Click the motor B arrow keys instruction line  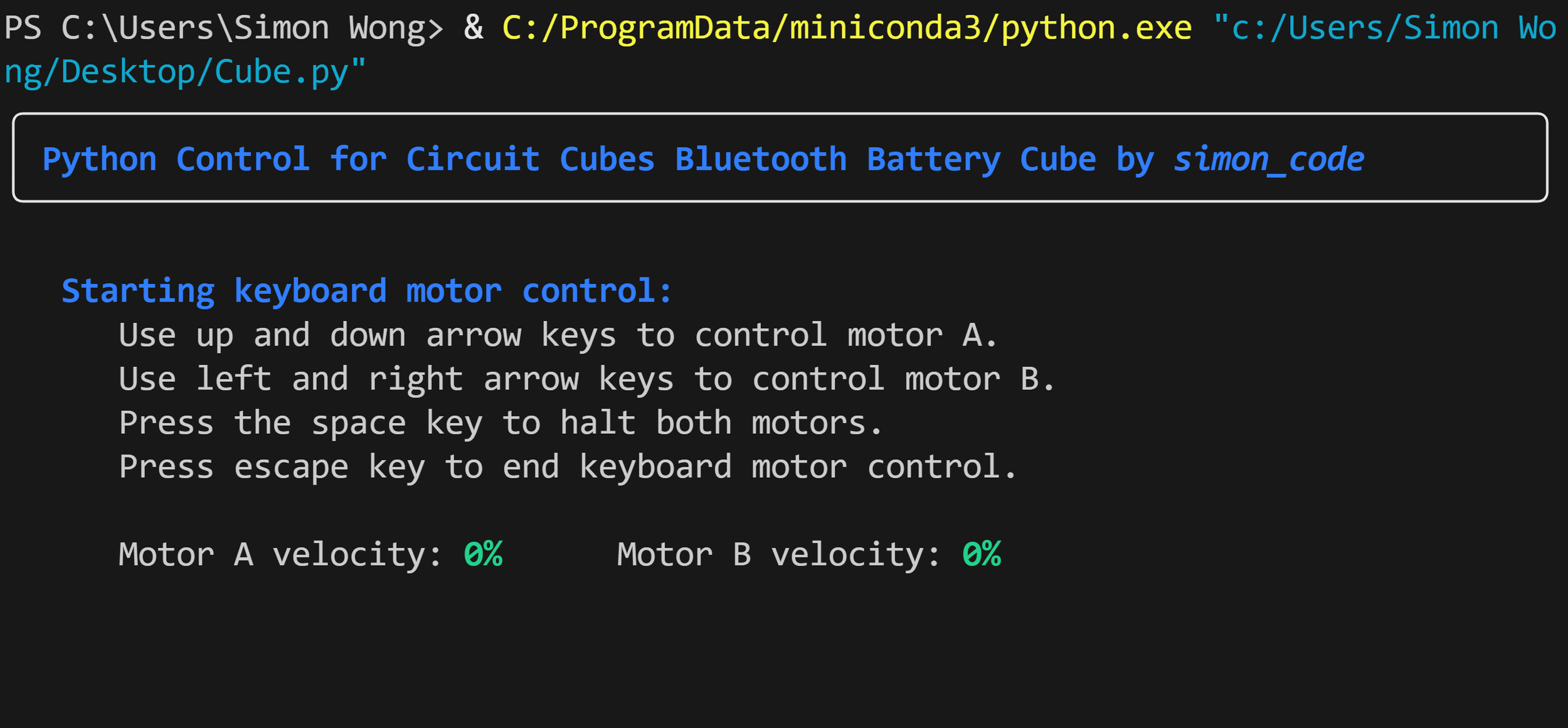click(587, 379)
